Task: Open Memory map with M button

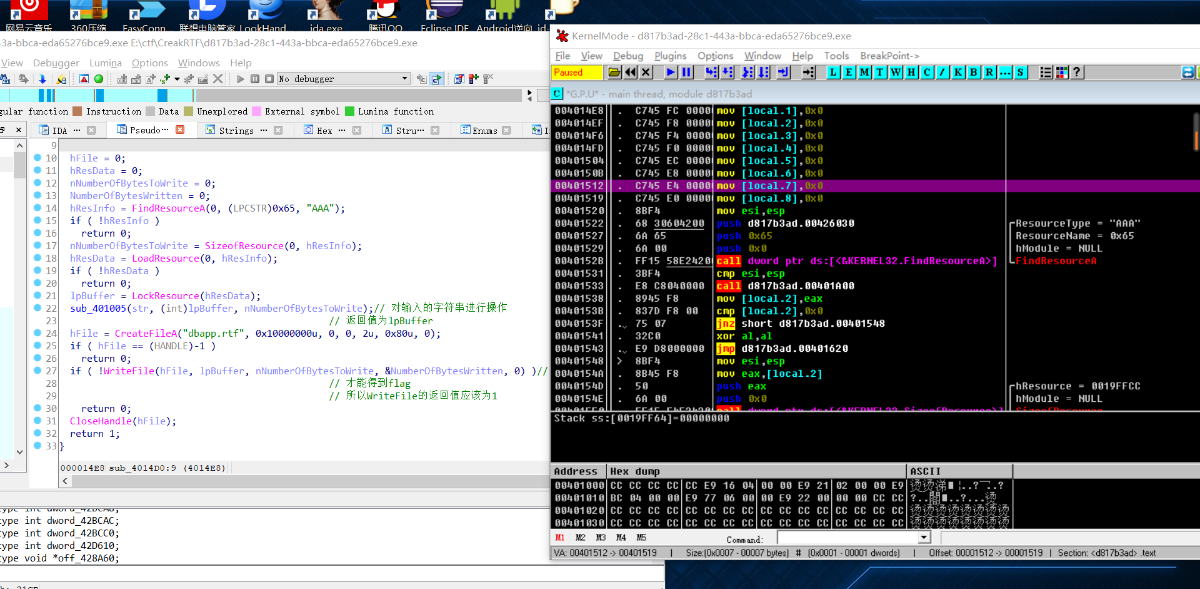Action: pos(864,73)
